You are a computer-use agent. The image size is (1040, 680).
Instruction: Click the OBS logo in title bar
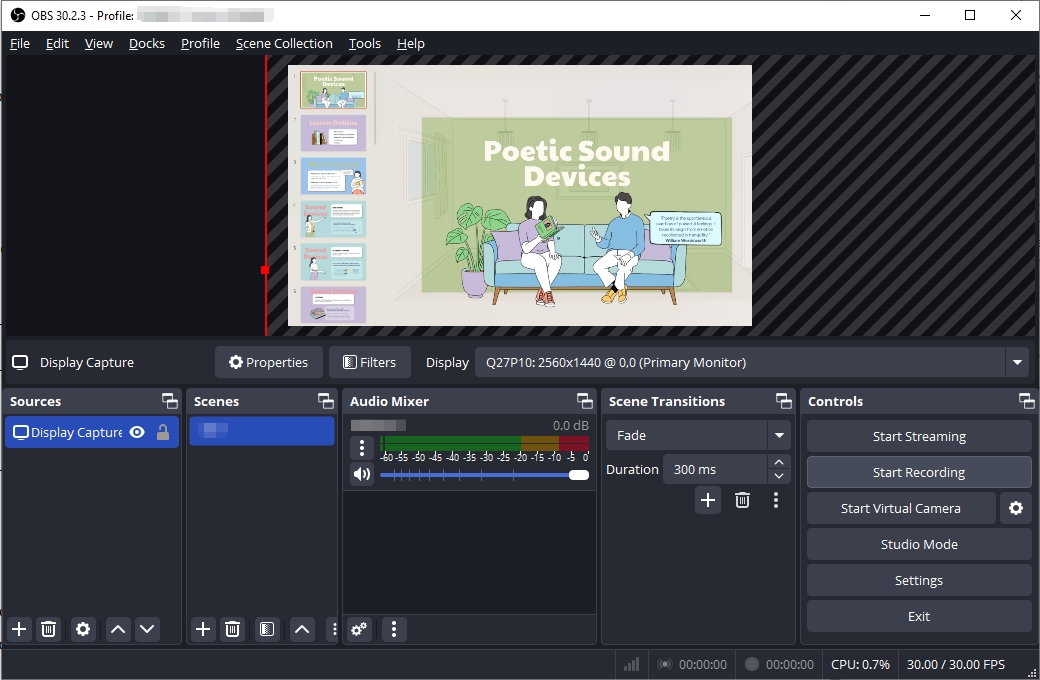18,15
